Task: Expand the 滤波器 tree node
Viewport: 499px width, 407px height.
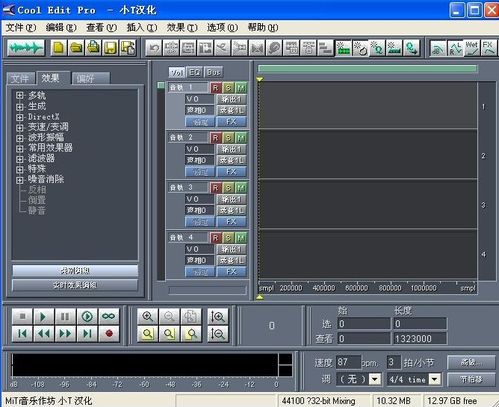Action: 20,159
